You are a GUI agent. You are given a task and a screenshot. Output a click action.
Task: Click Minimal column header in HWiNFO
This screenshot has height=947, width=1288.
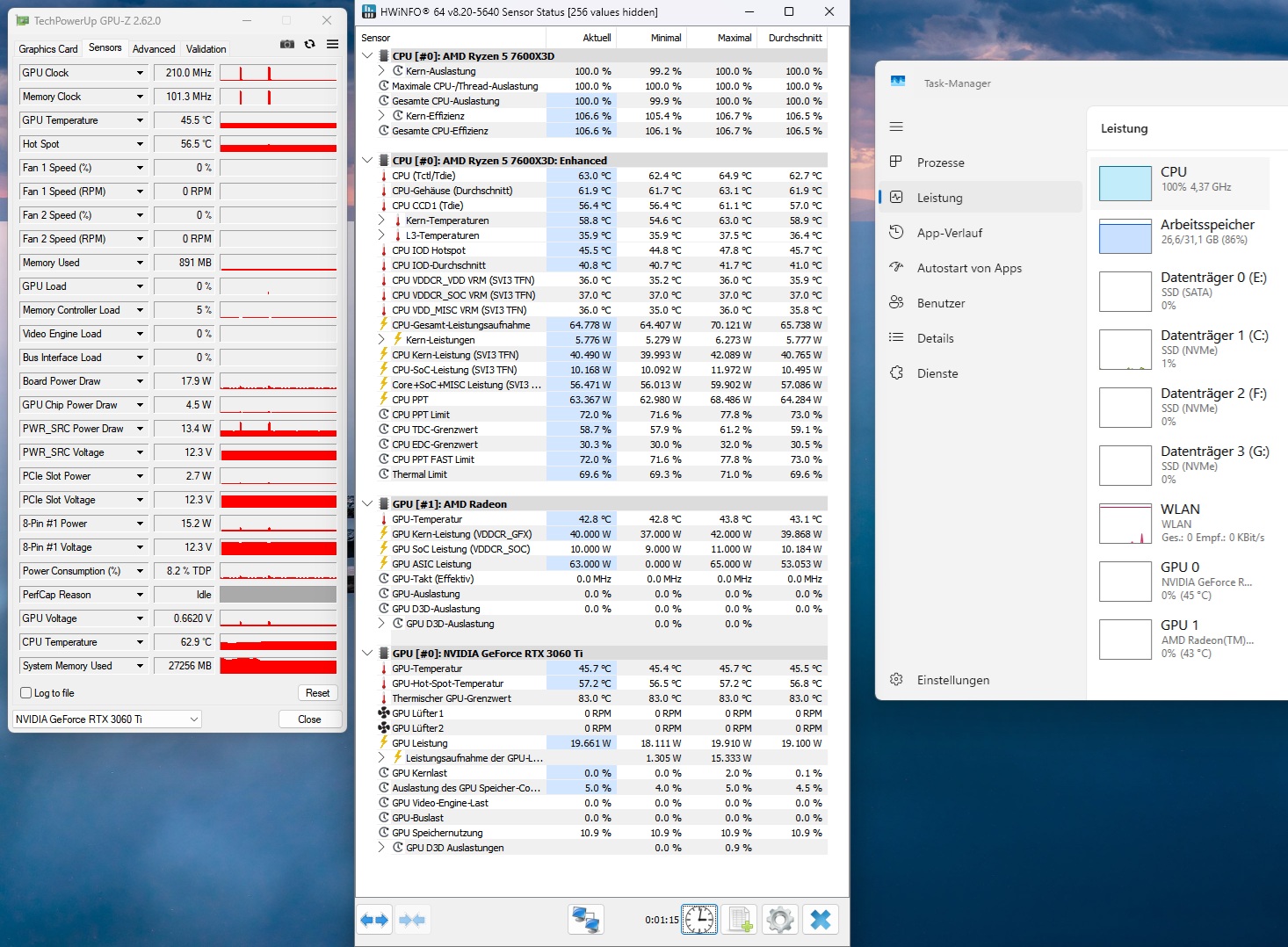[651, 38]
